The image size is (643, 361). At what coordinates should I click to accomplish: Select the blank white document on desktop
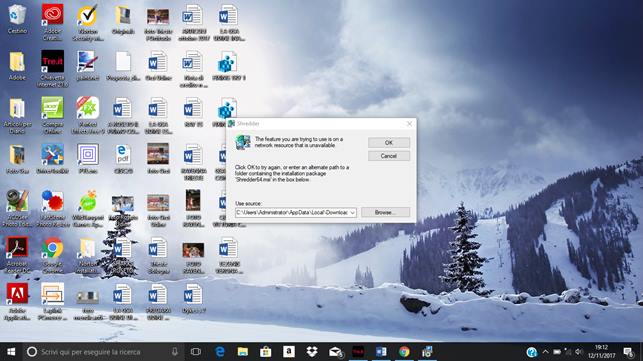pos(123,66)
